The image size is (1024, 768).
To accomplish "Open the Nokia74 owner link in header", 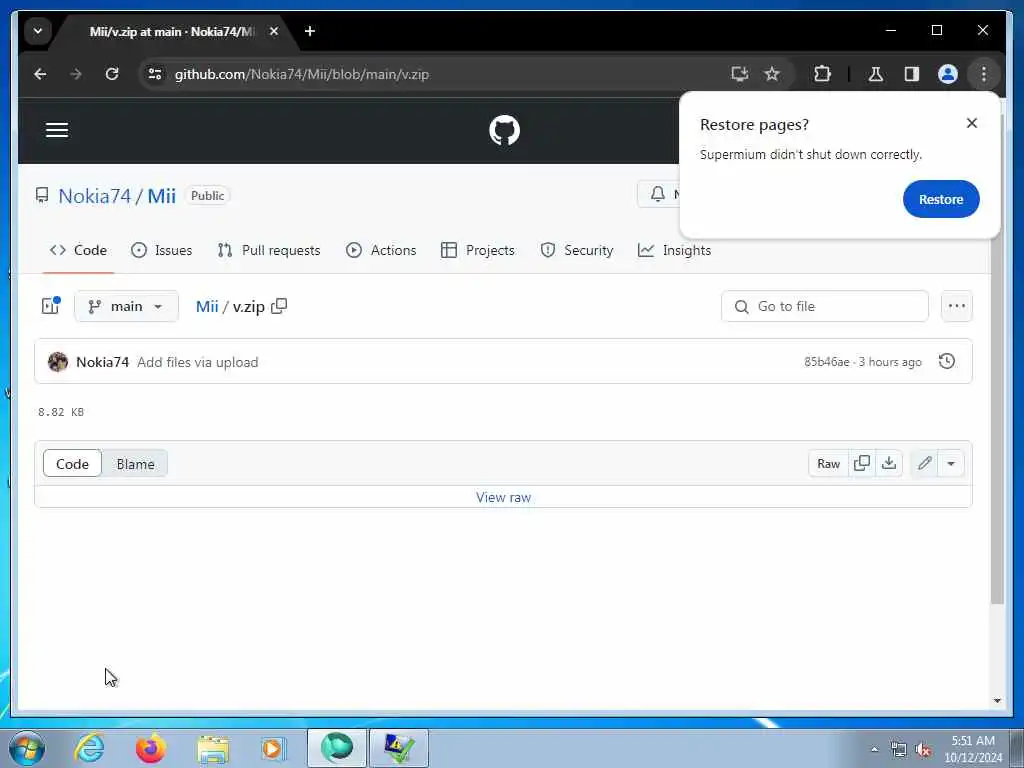I will pyautogui.click(x=95, y=195).
